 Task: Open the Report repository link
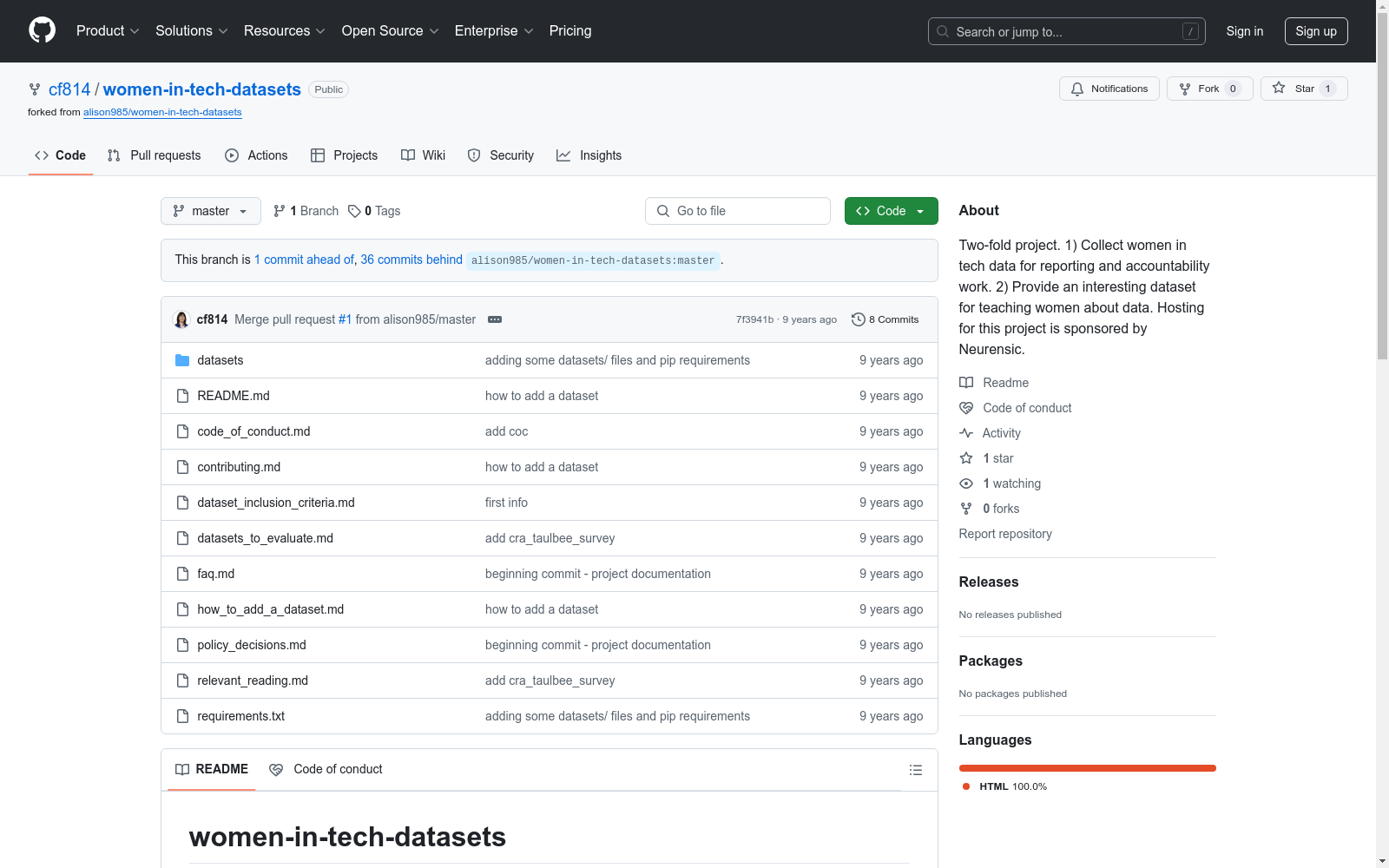pos(1005,534)
